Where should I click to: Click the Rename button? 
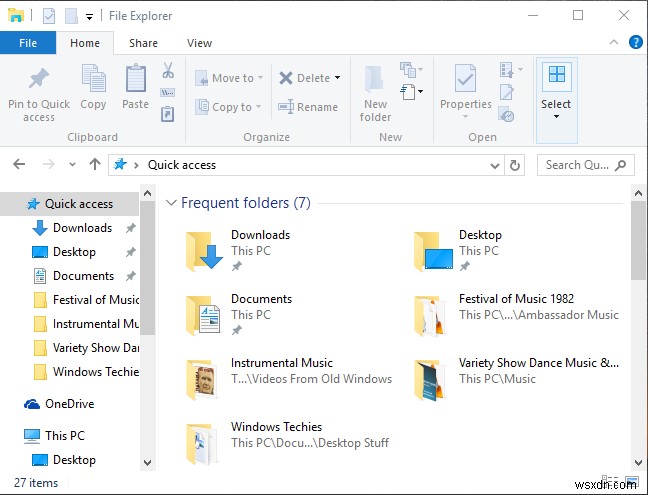(308, 107)
